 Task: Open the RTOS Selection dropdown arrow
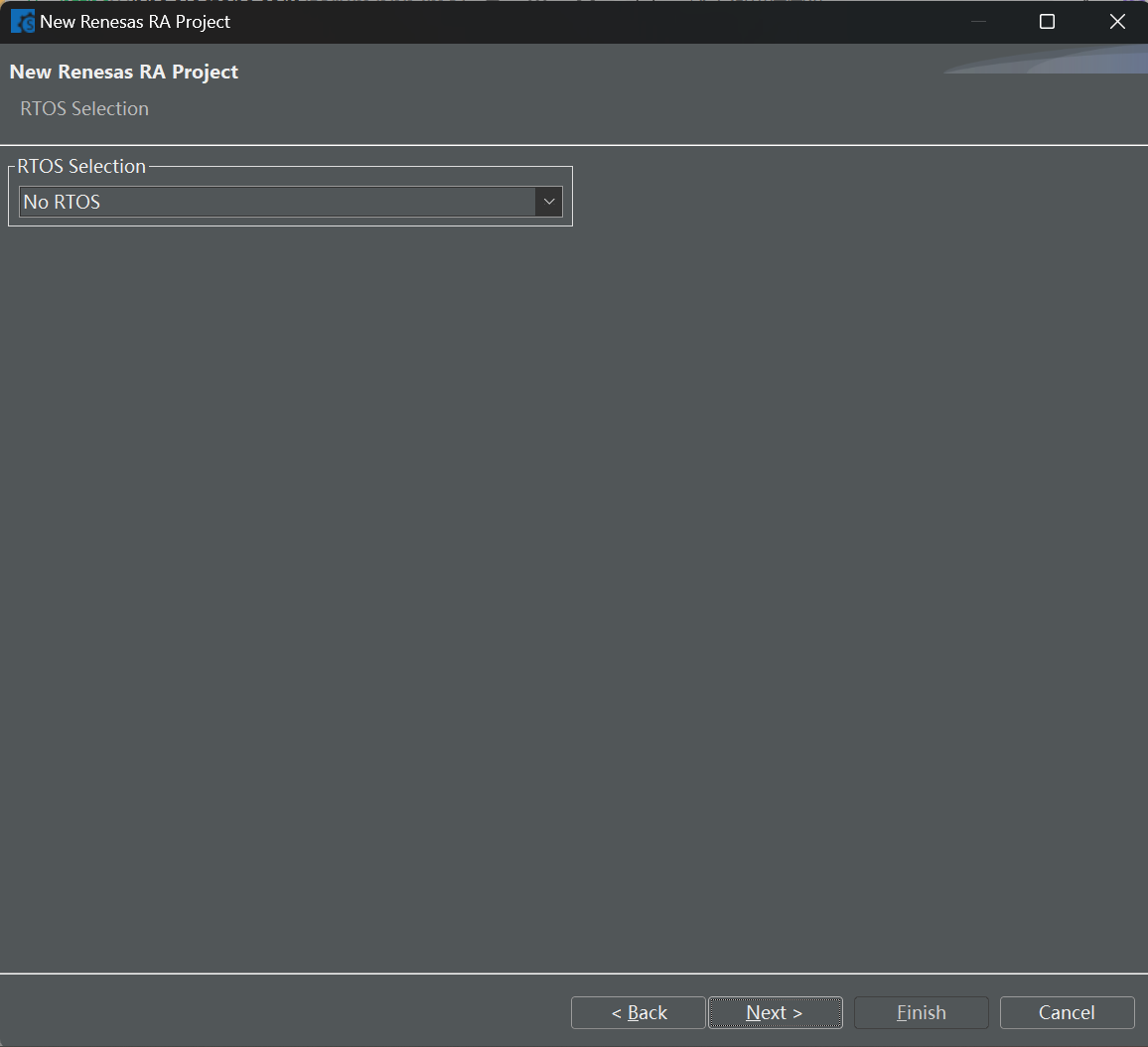click(548, 202)
